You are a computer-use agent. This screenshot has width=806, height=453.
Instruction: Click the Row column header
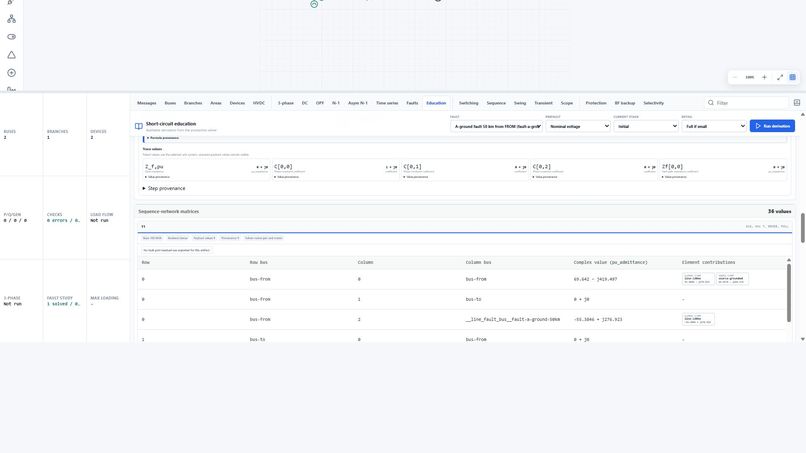(x=145, y=262)
